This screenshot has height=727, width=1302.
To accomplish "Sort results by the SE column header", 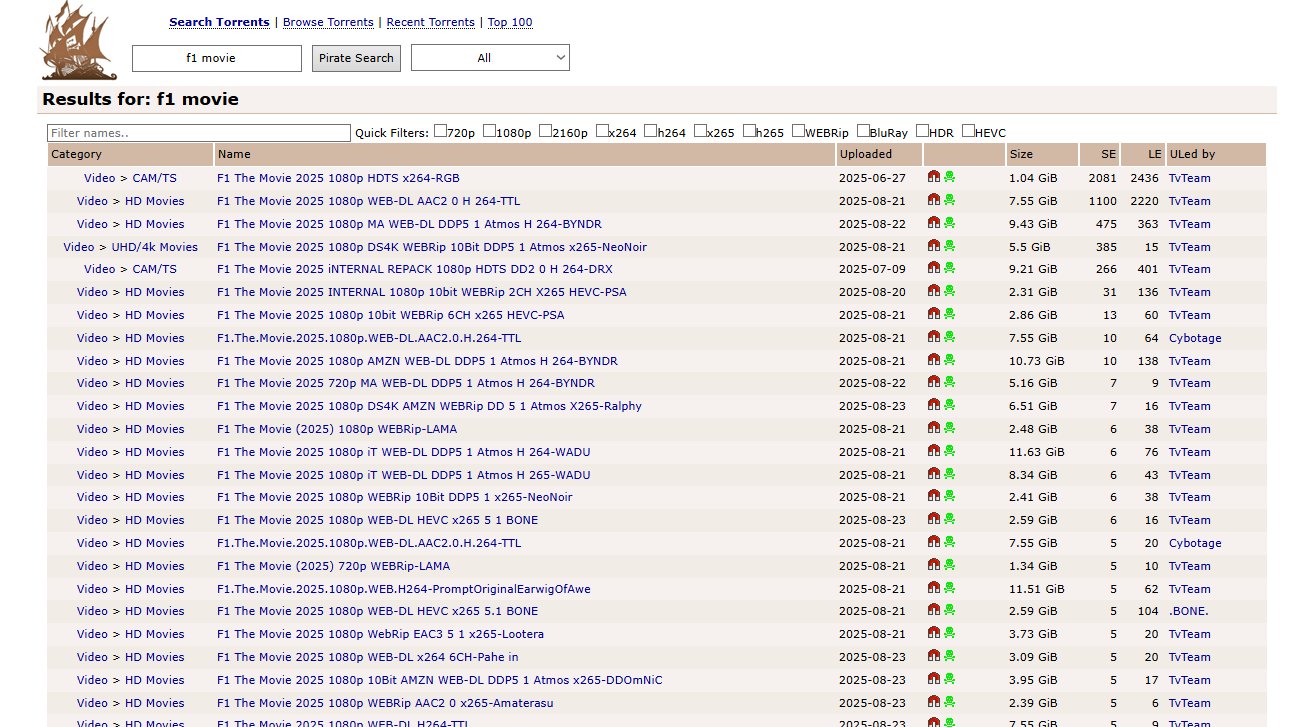I will [x=1108, y=154].
